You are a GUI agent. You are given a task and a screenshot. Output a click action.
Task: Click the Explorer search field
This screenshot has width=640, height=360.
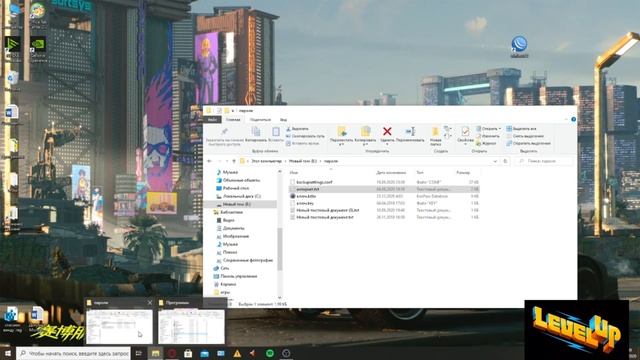point(544,161)
